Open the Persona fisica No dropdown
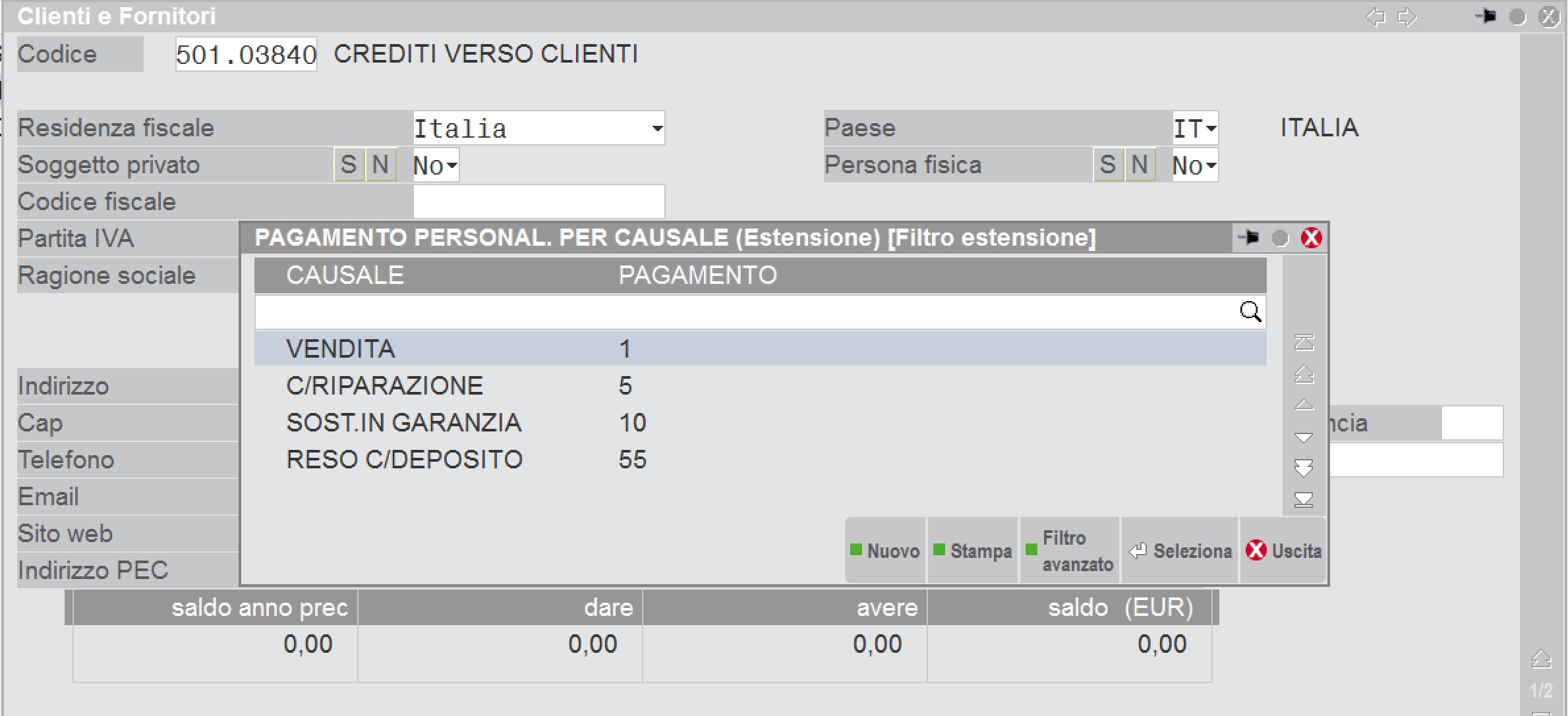1568x716 pixels. pyautogui.click(x=1211, y=165)
